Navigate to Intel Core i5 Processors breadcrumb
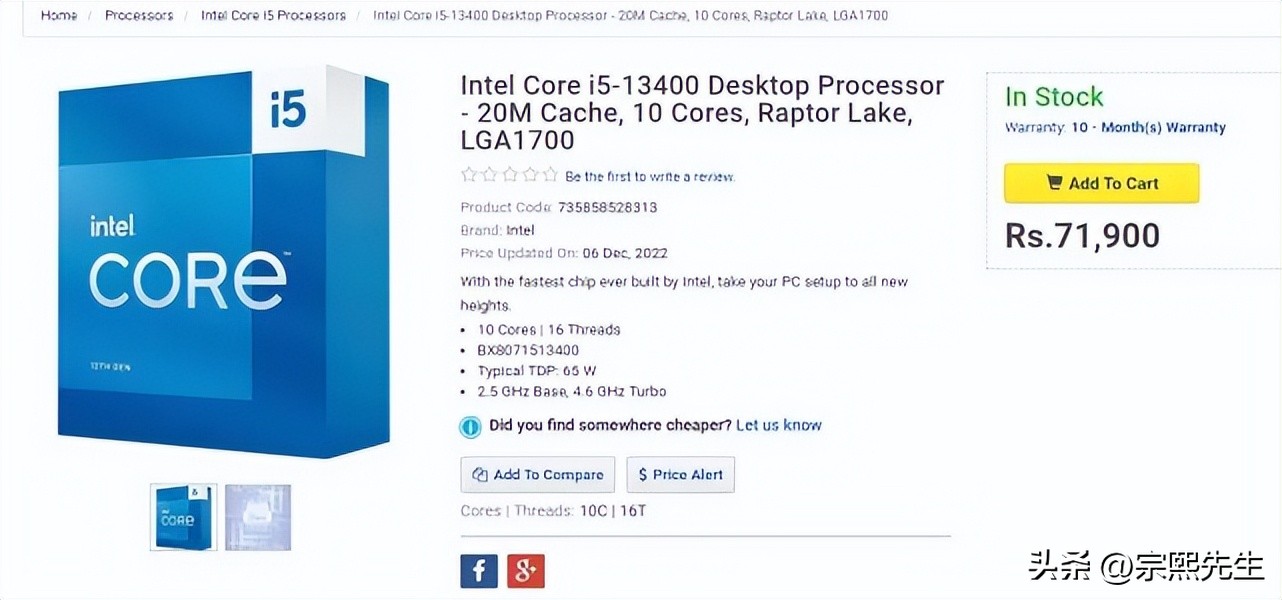Viewport: 1282px width, 600px height. click(x=273, y=16)
